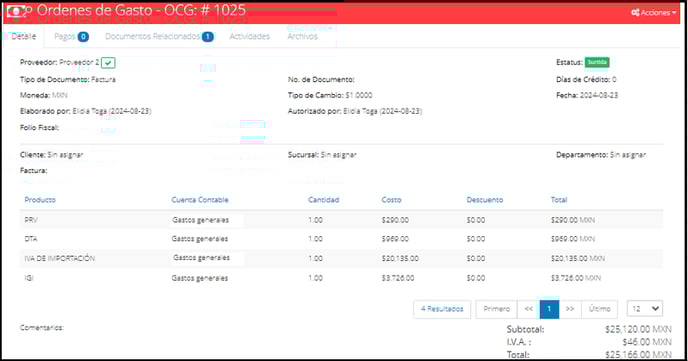This screenshot has height=361, width=688.
Task: Sort by the Cuenta Contable column header
Action: [200, 200]
